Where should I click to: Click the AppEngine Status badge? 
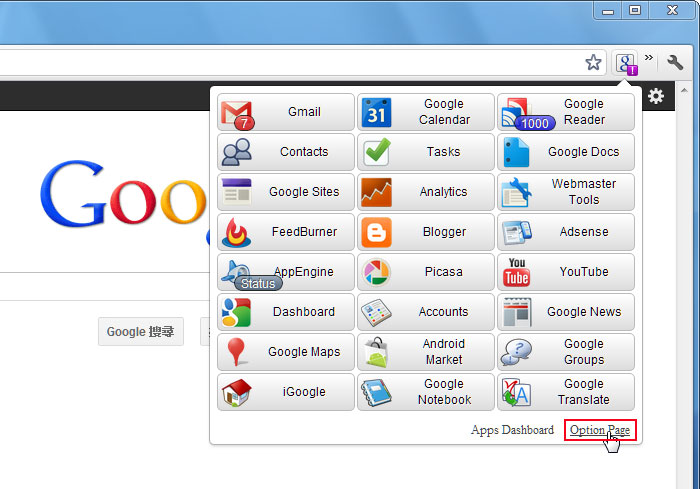pyautogui.click(x=258, y=283)
